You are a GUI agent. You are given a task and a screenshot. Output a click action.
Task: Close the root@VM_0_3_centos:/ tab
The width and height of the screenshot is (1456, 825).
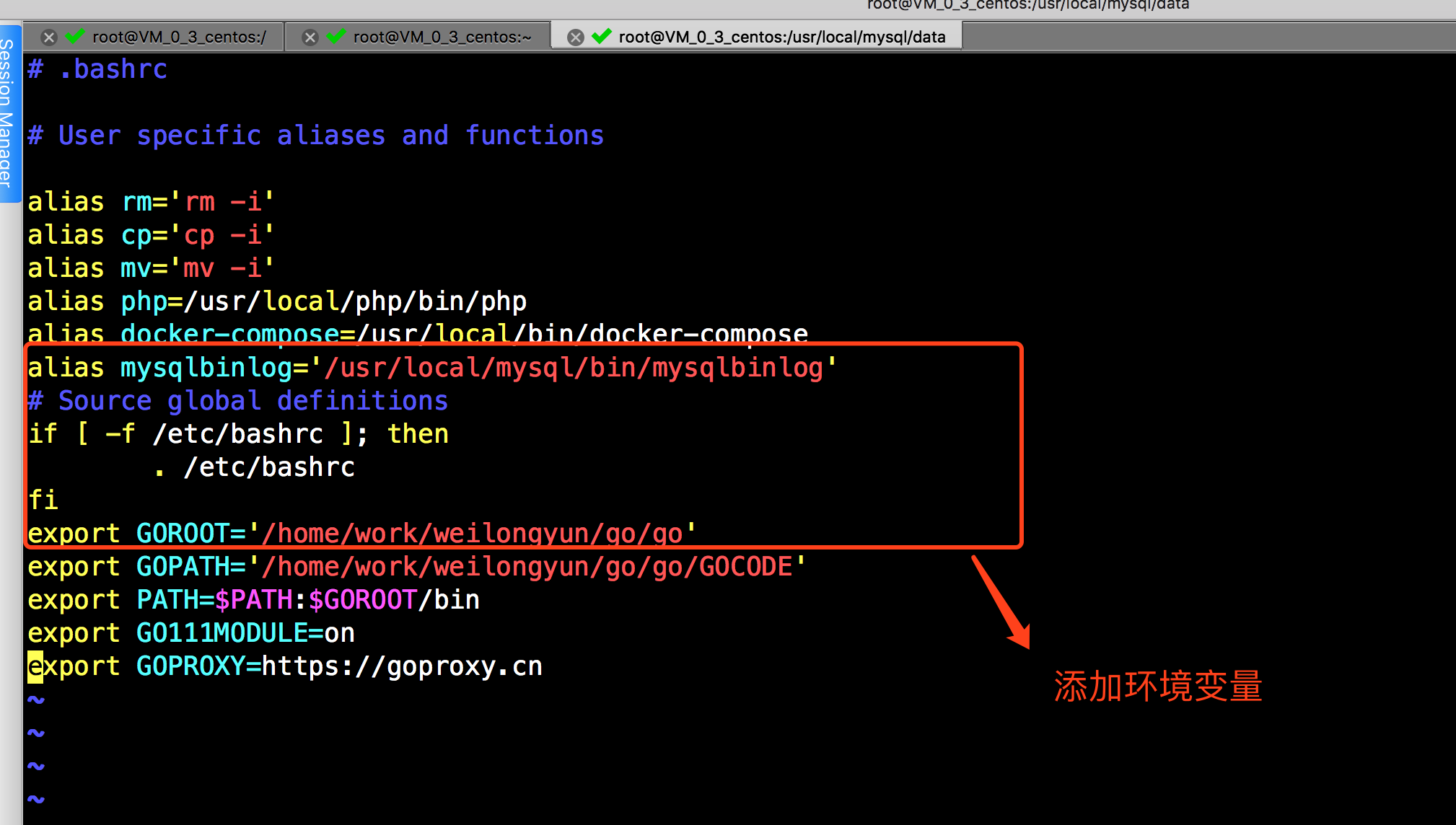pos(48,37)
